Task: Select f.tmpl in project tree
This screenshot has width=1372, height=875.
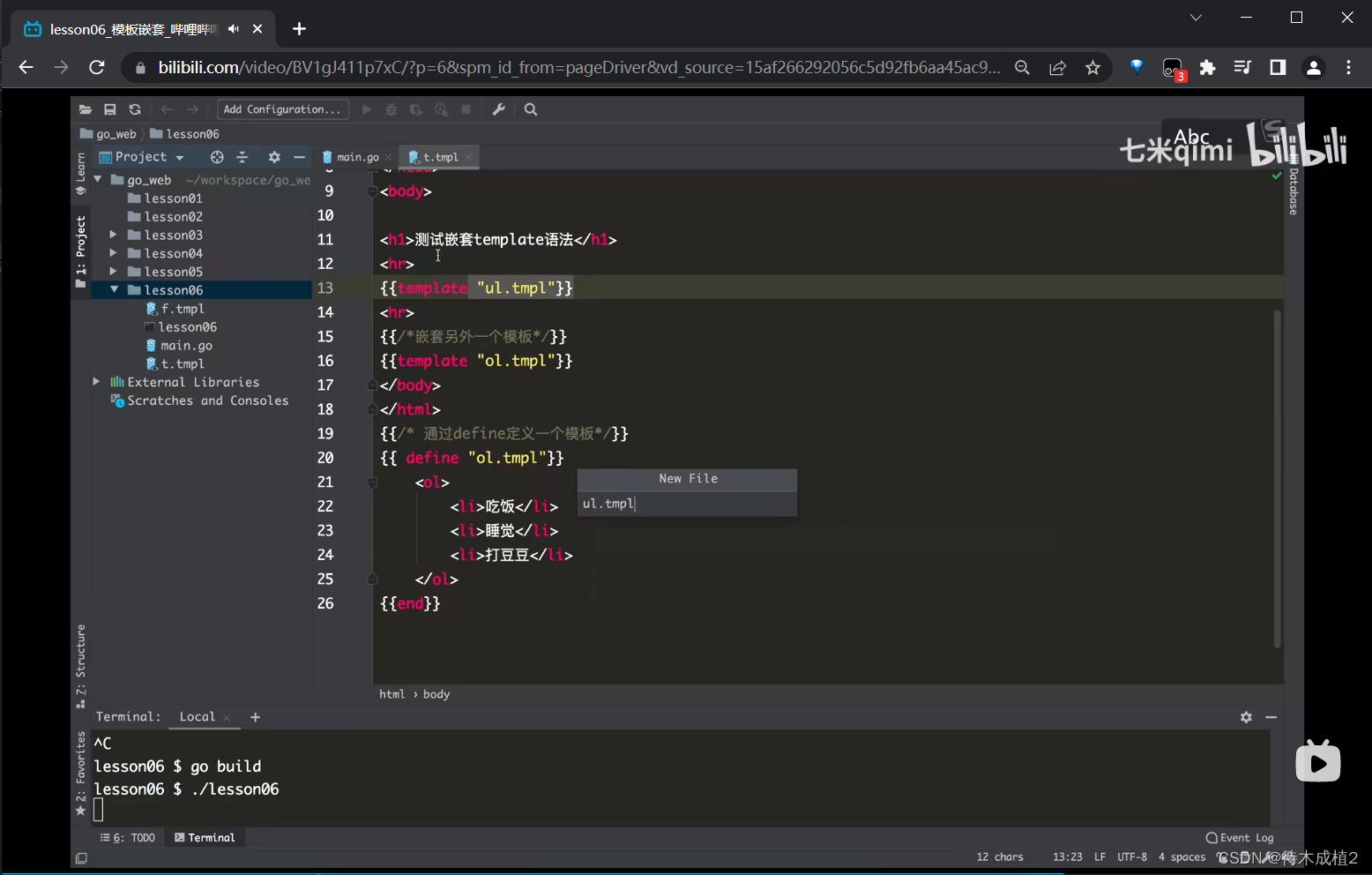Action: click(175, 309)
